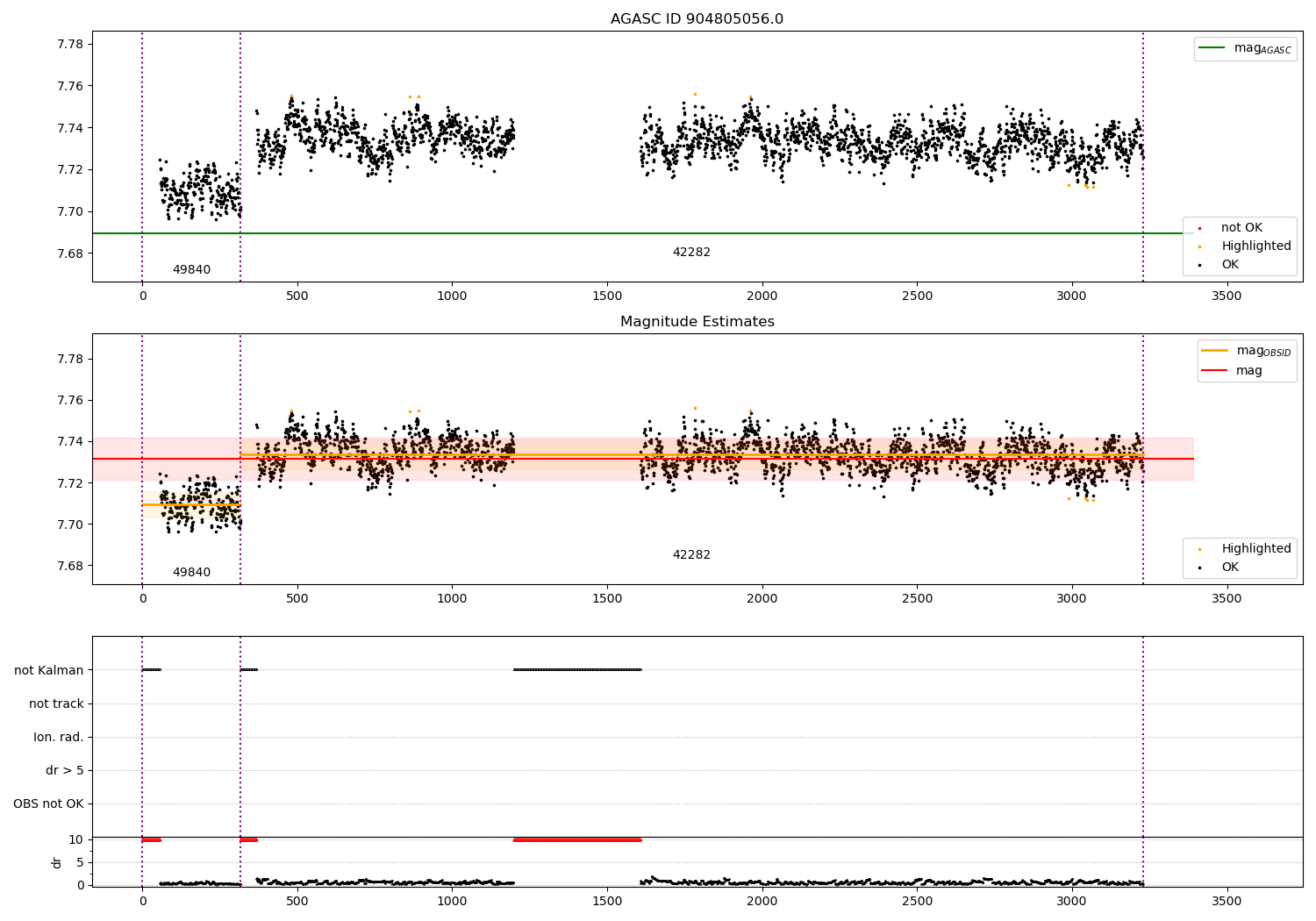This screenshot has width=1316, height=921.
Task: Click the 'Highlighted' legend entry in top plot
Action: [x=1255, y=246]
